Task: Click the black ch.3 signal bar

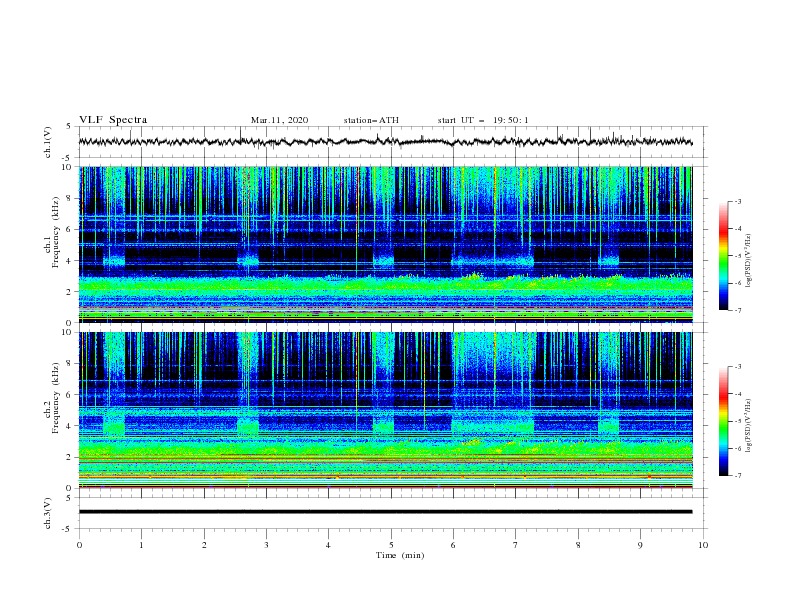Action: coord(385,512)
